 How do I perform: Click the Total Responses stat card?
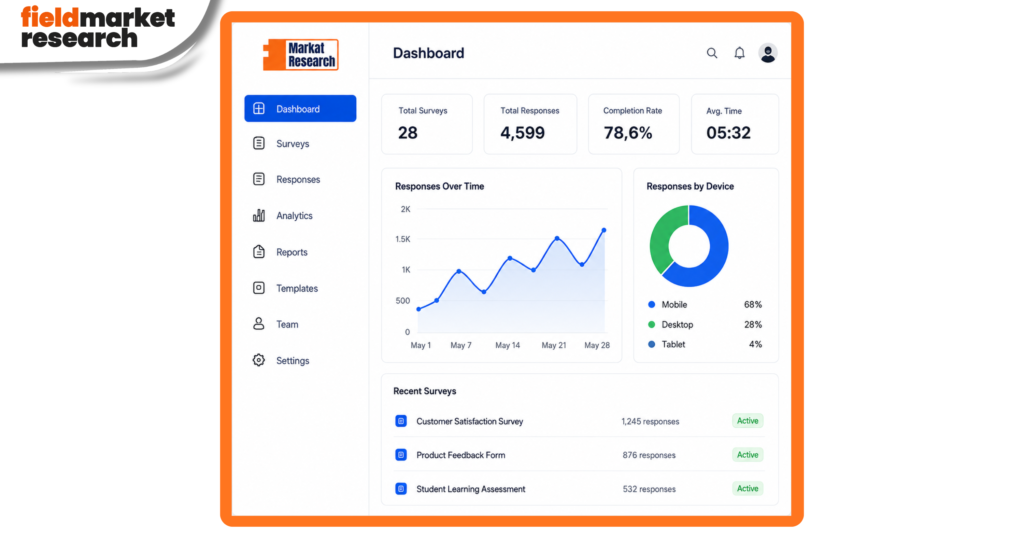530,124
